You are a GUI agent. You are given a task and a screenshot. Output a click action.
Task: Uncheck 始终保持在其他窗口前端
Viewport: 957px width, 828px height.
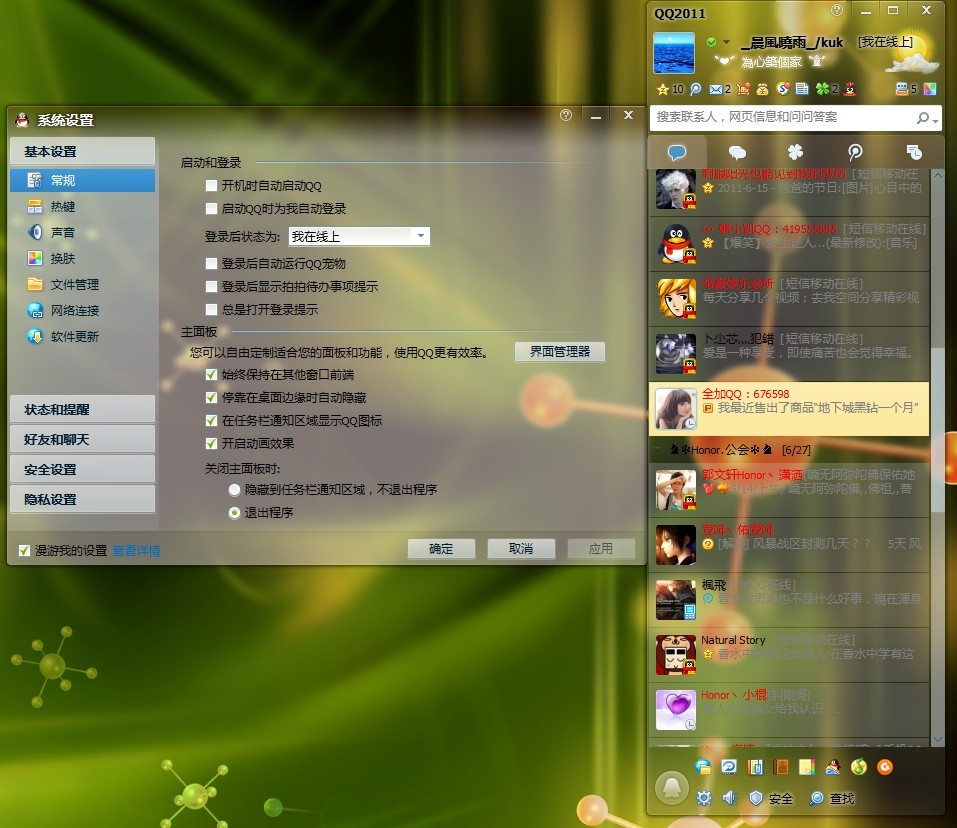click(211, 375)
